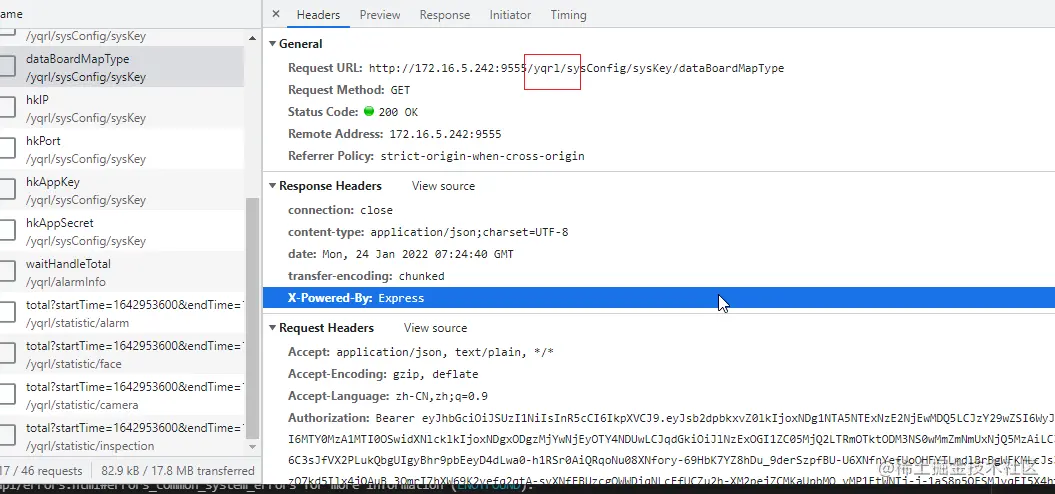Screen dimensions: 1055x494
Task: Click the file icon next to hkPort
Action: tap(7, 148)
